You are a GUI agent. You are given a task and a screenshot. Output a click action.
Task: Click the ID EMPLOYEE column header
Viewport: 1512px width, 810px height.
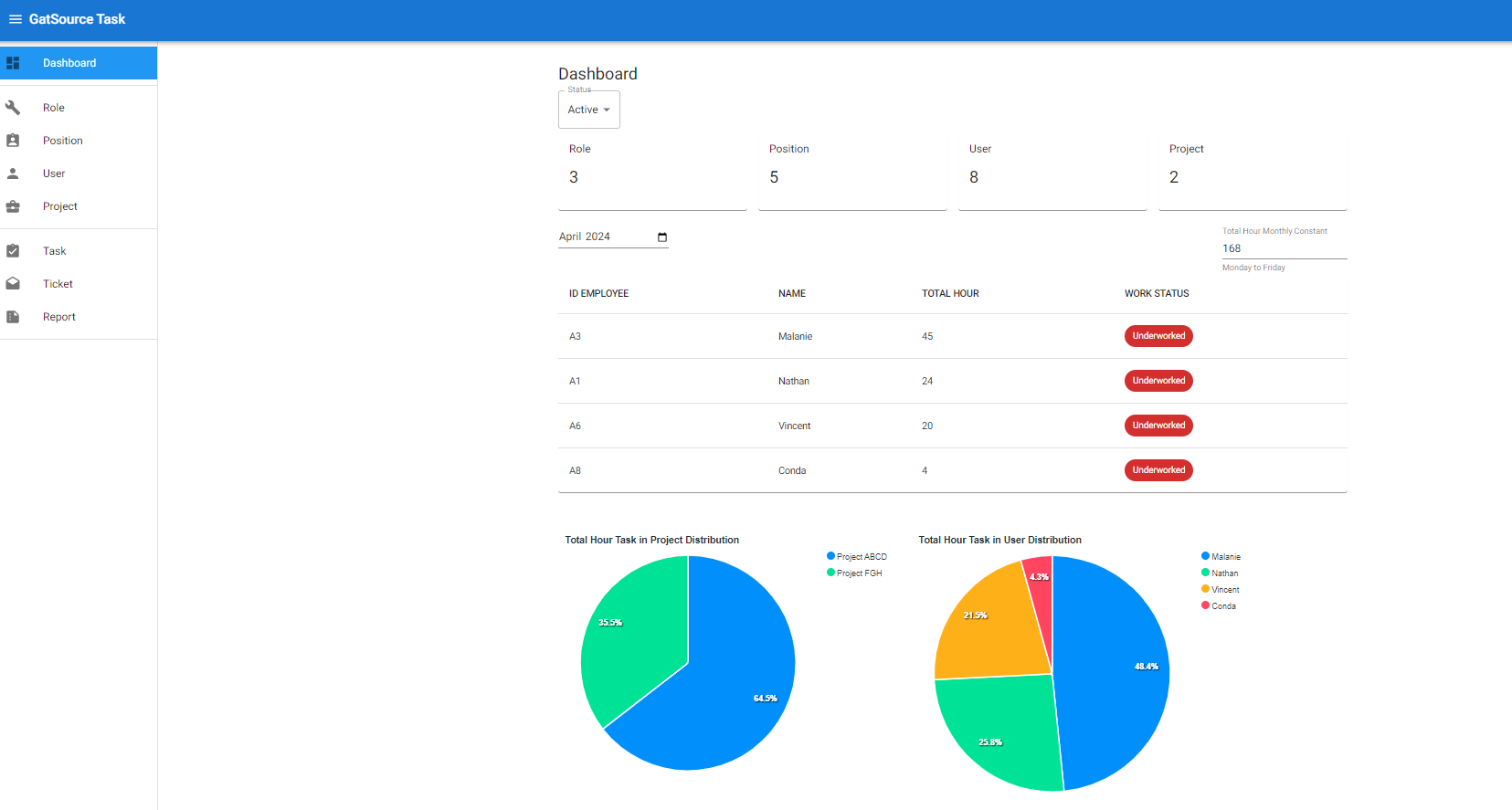pos(598,294)
